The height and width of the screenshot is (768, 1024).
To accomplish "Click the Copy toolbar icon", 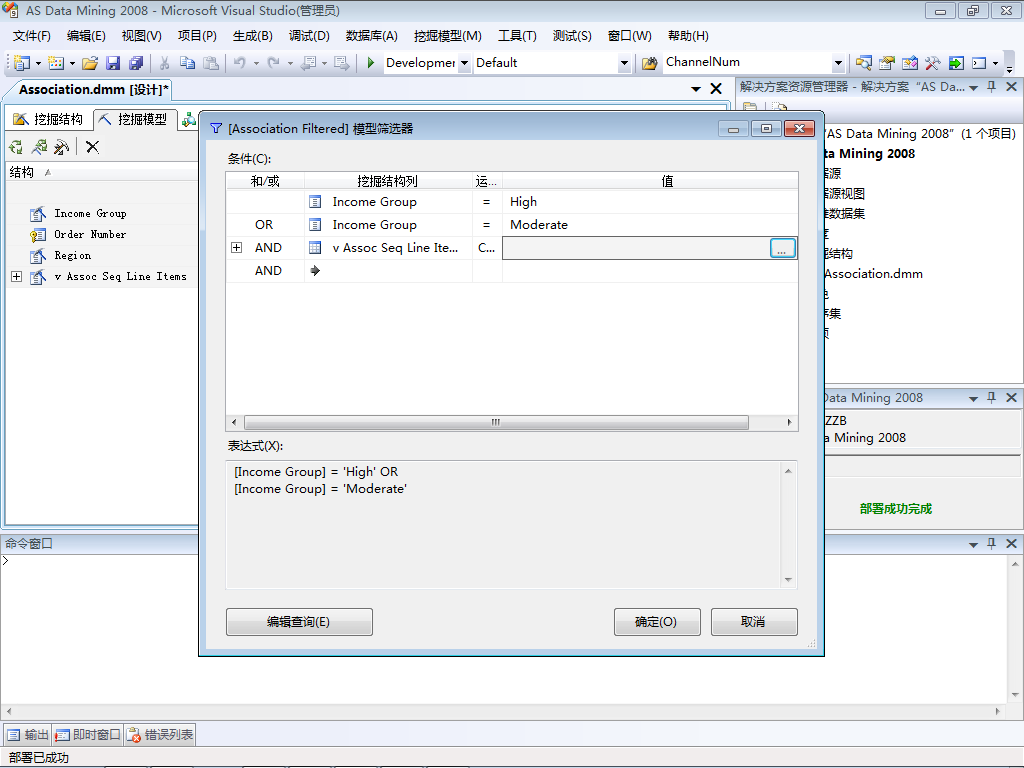I will 187,63.
